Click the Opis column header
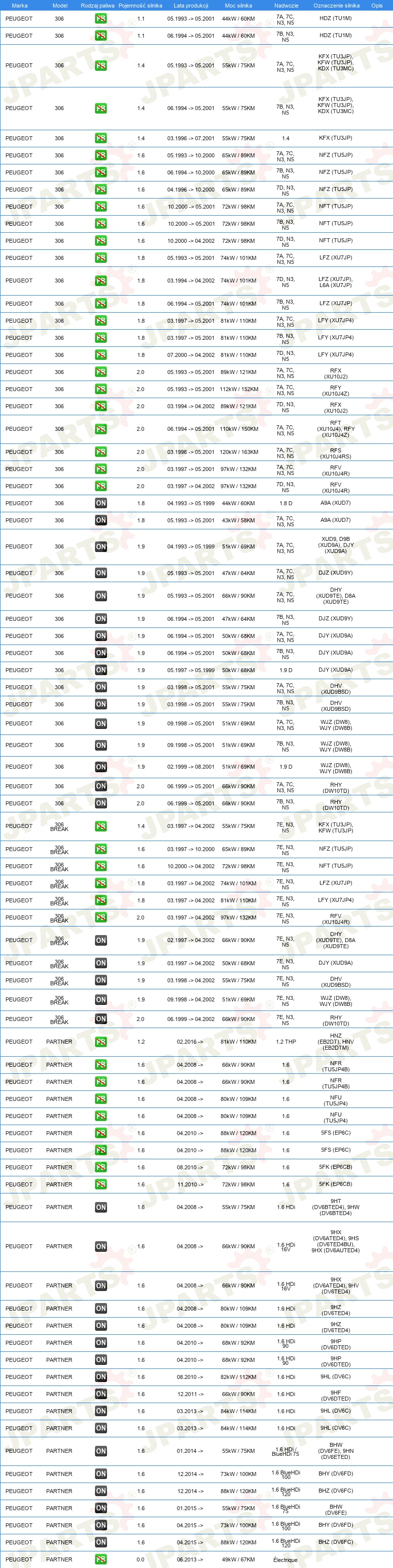393x1568 pixels. click(377, 6)
